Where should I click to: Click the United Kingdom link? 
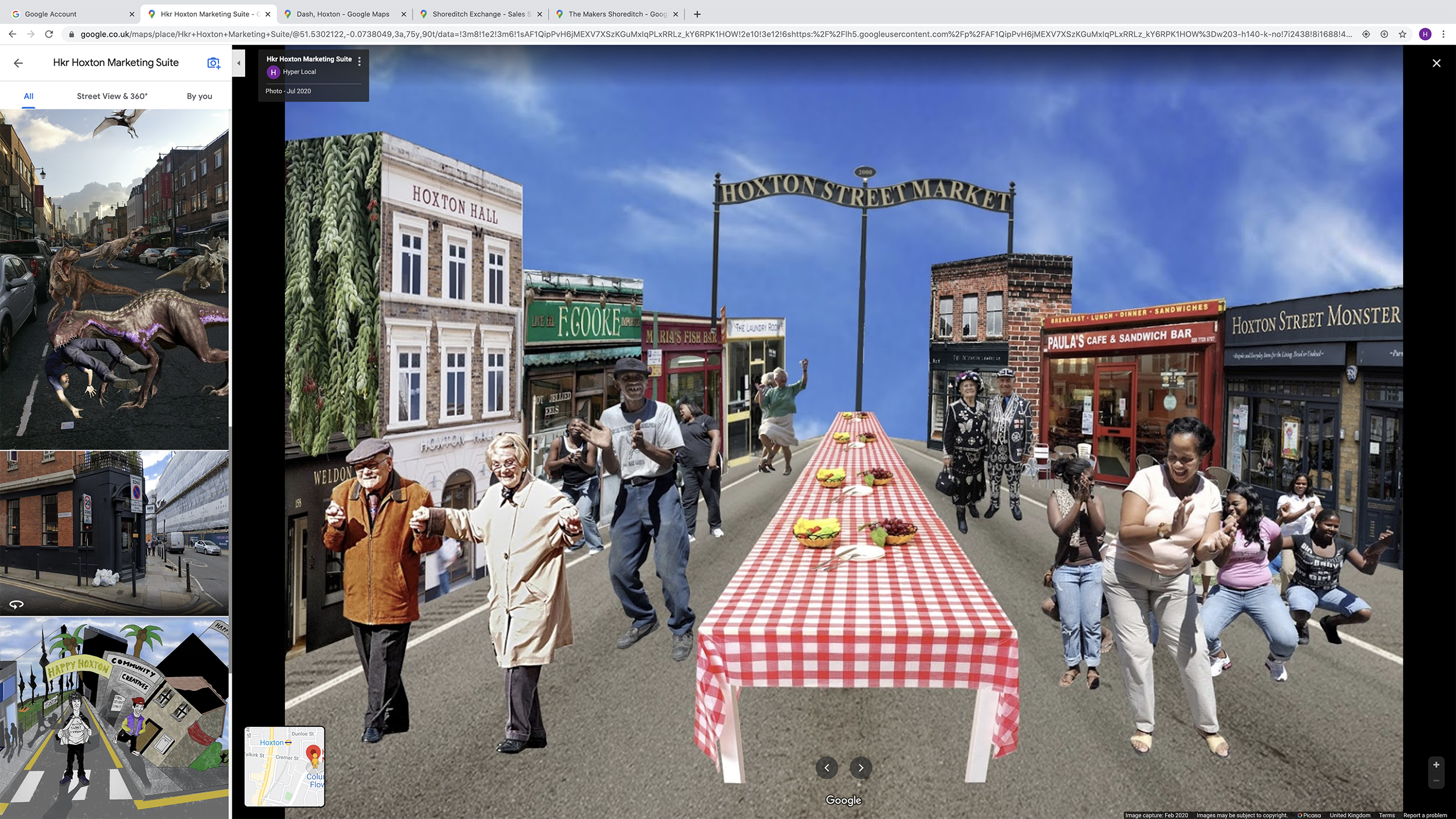tap(1350, 815)
